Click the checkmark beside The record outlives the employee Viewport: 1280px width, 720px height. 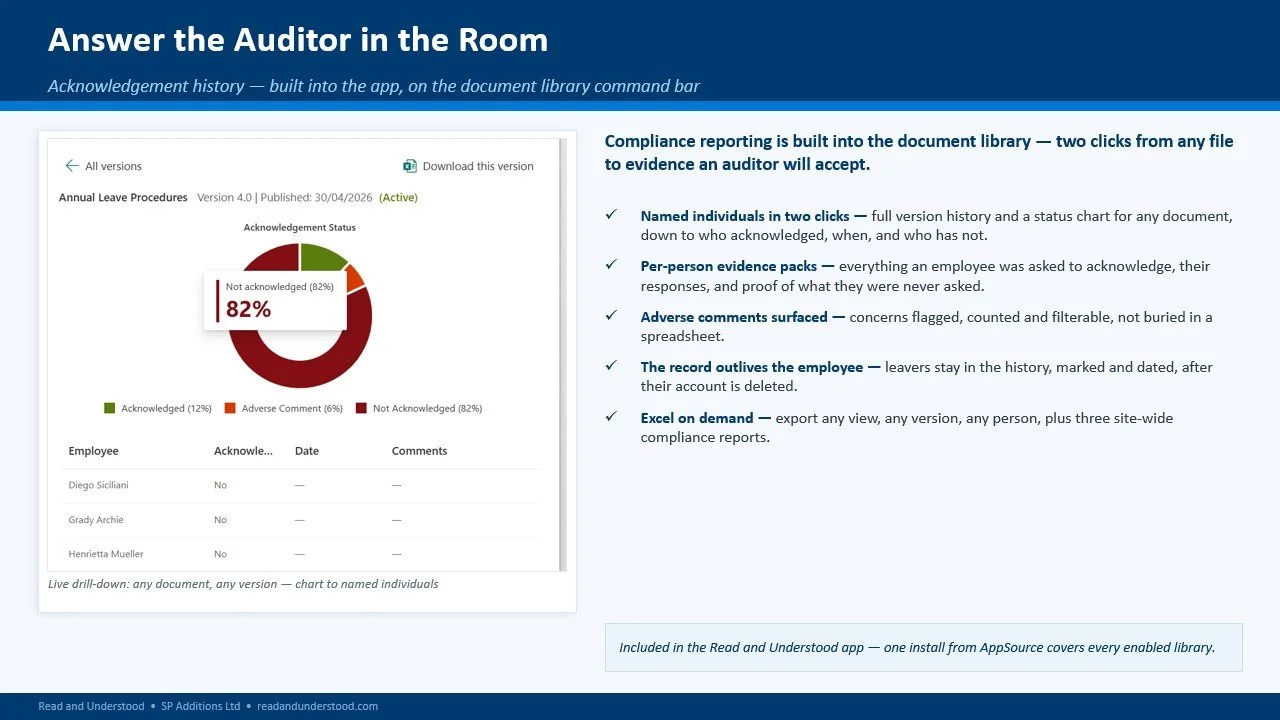(x=611, y=366)
